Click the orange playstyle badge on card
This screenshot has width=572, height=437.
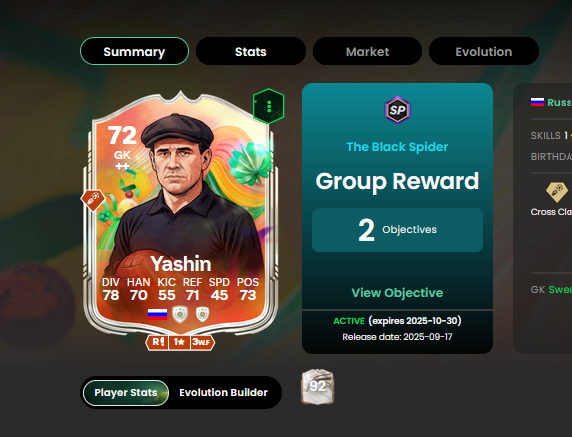pos(93,199)
